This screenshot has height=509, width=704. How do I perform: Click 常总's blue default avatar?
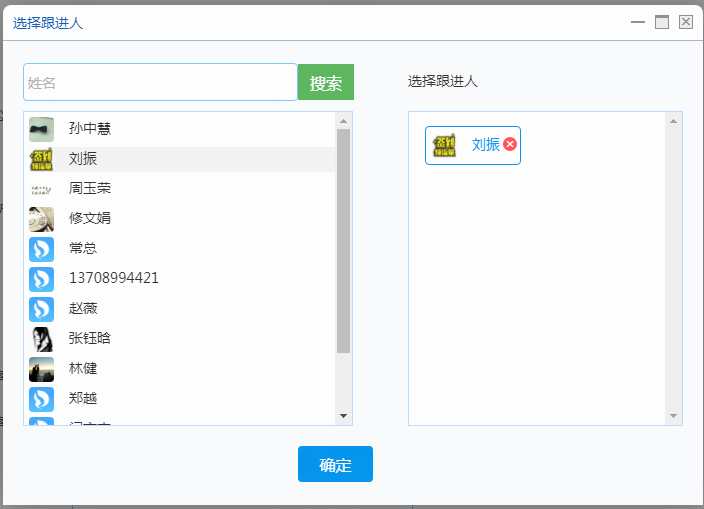pos(41,249)
